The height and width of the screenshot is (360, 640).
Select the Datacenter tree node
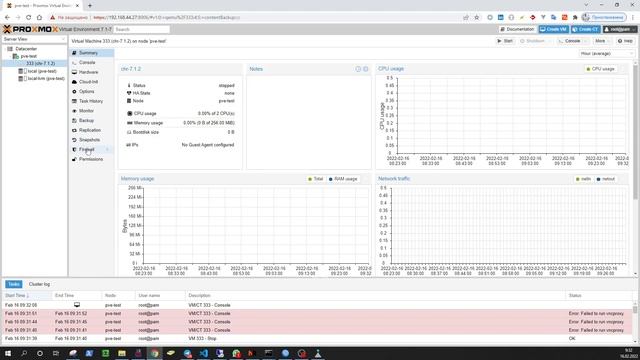(26, 49)
